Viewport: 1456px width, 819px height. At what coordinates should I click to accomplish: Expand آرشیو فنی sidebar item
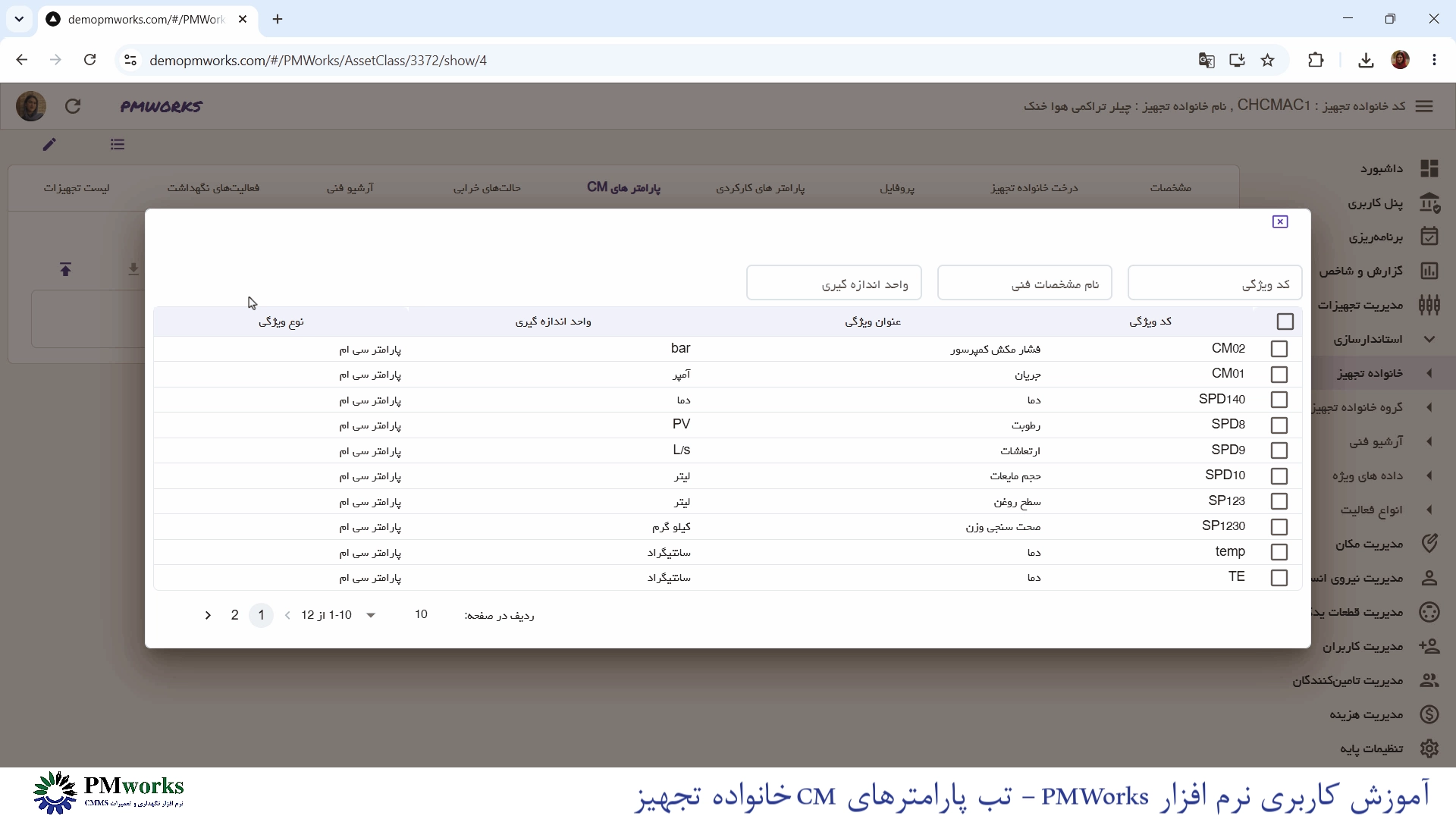[x=1429, y=441]
